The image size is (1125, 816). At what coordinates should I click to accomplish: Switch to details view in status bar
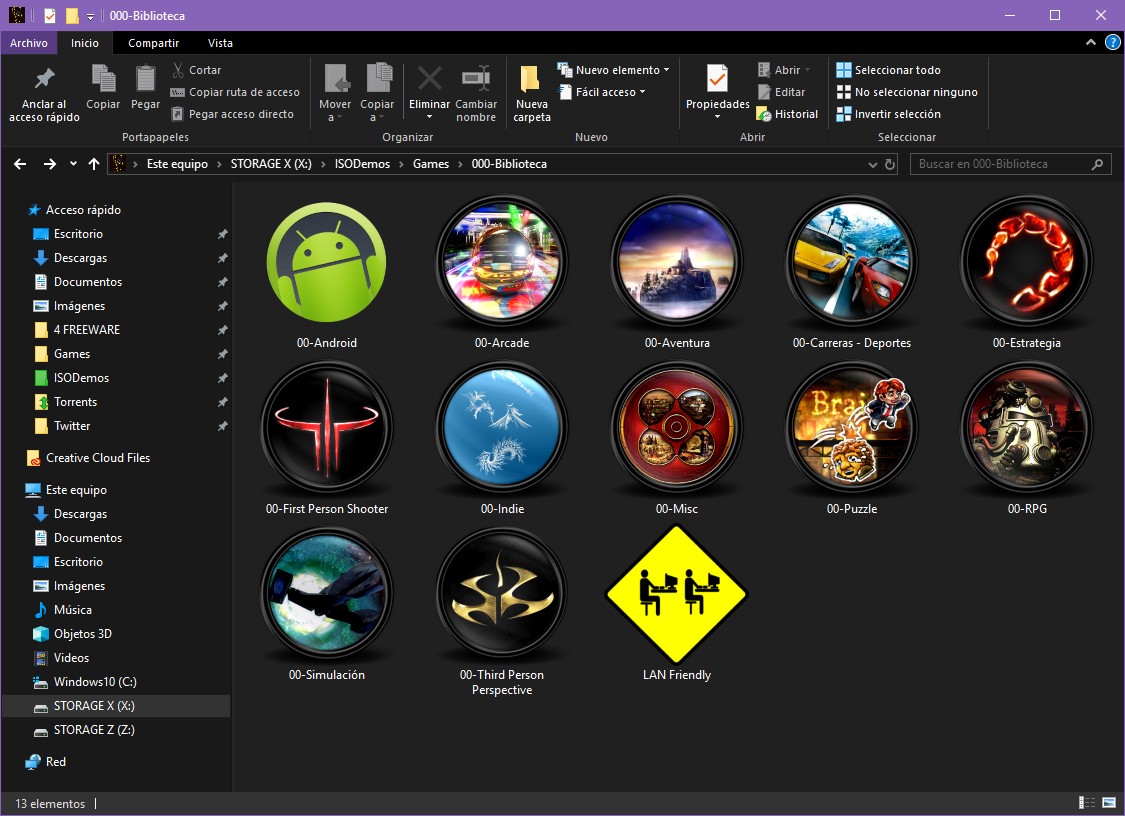coord(1087,803)
